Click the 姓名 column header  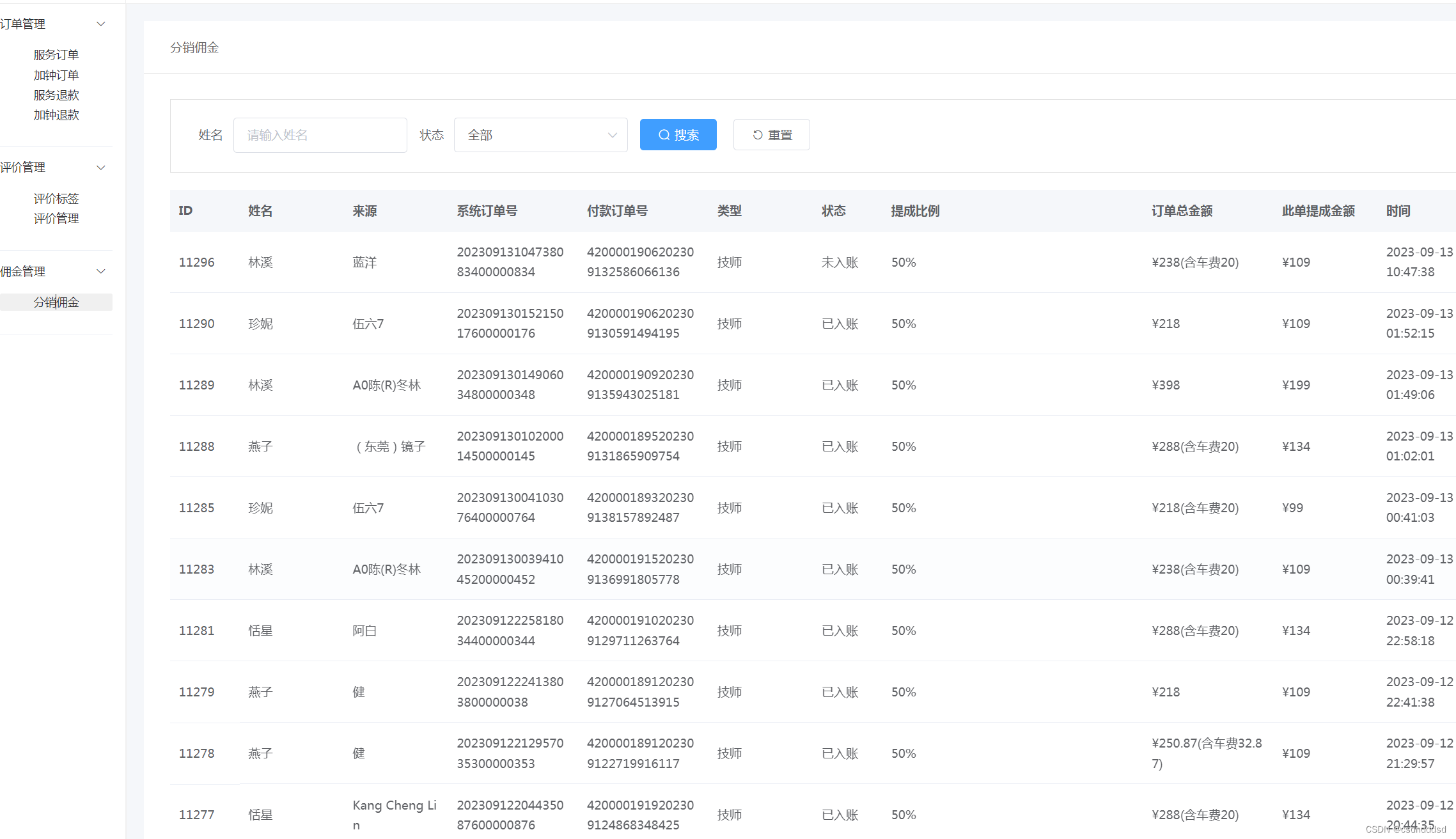[260, 210]
